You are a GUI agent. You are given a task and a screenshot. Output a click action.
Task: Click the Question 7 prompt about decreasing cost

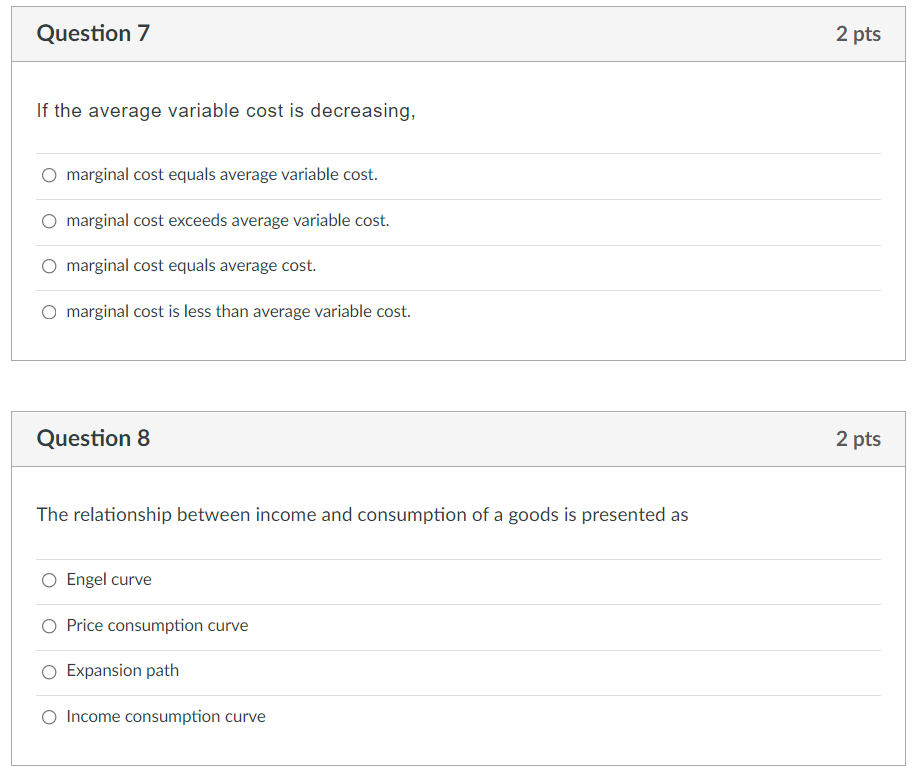click(x=226, y=111)
